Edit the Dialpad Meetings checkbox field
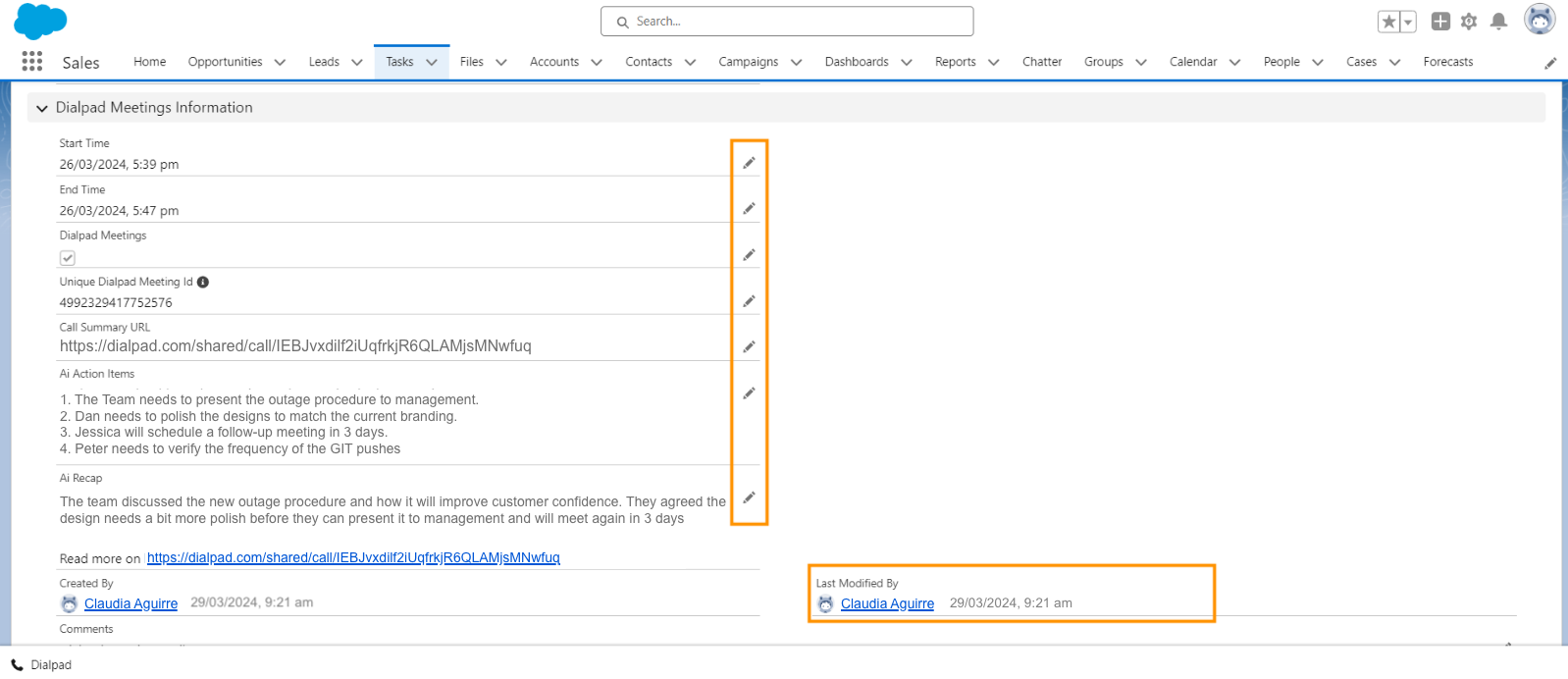Screen dimensions: 1568x679 pyautogui.click(x=749, y=254)
